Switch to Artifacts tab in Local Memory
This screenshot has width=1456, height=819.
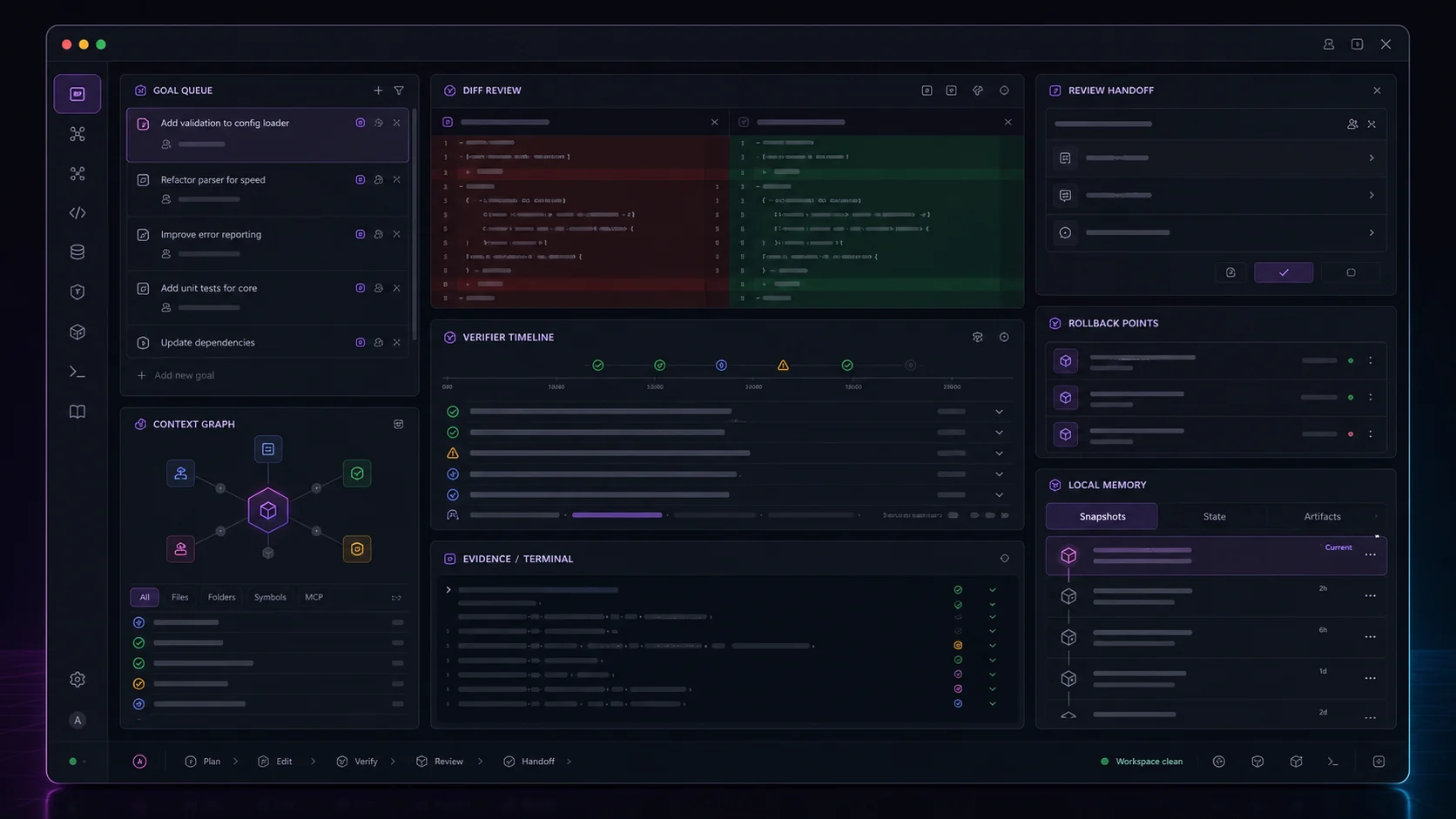click(1322, 517)
